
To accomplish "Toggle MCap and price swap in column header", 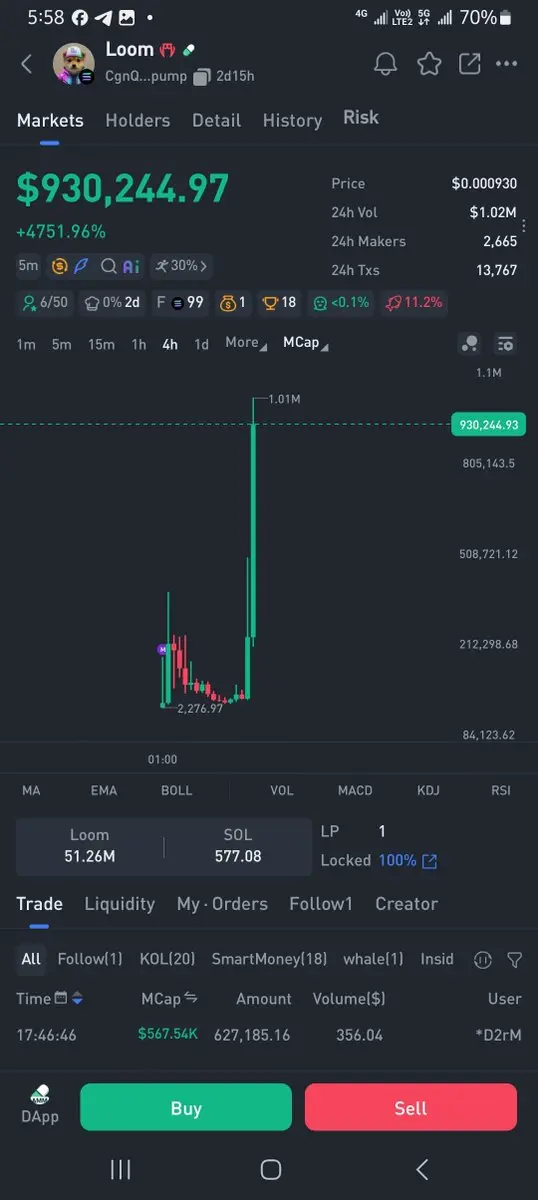I will 191,998.
